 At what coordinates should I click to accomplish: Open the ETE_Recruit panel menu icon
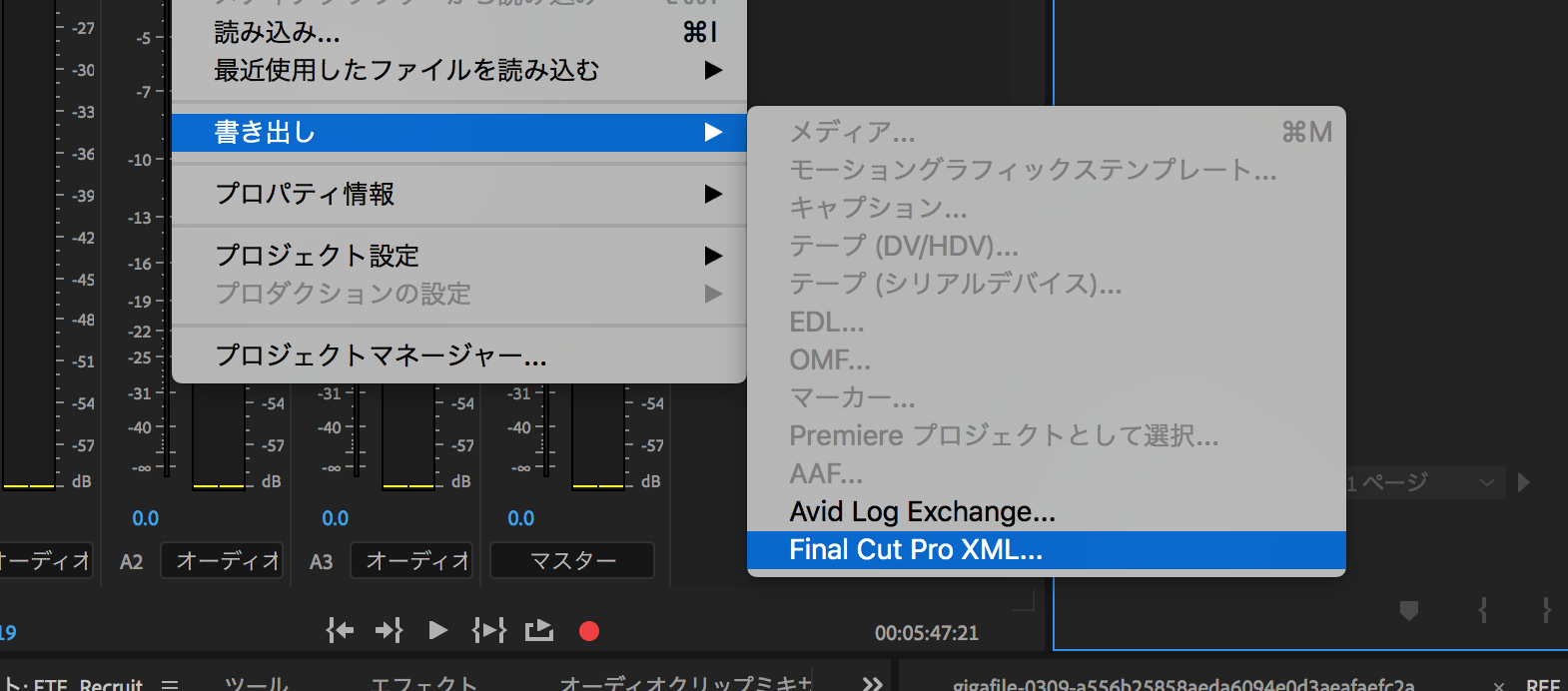[x=170, y=685]
